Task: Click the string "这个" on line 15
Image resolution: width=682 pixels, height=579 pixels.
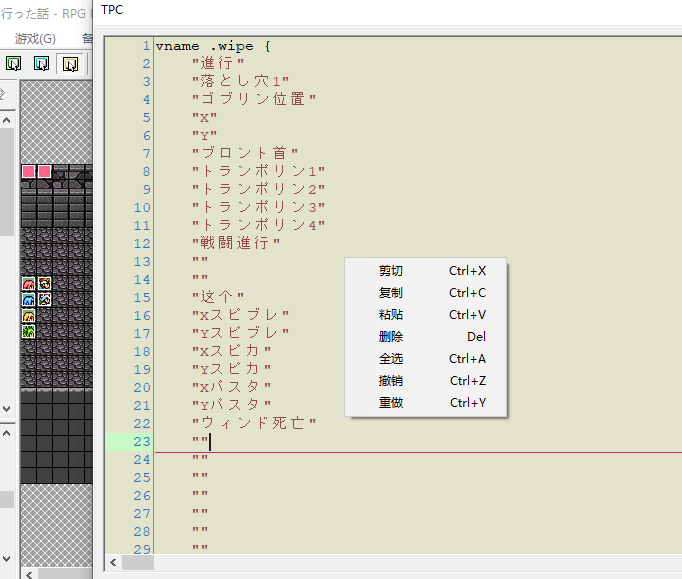Action: point(218,297)
